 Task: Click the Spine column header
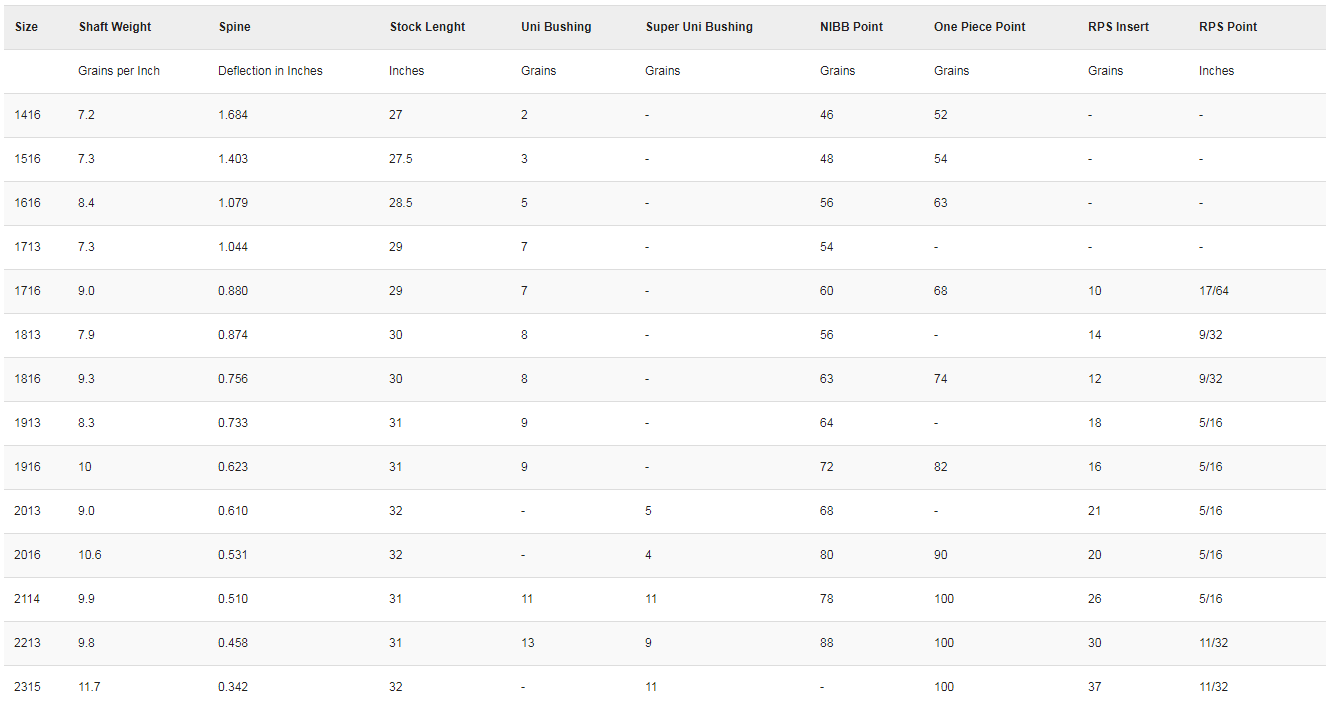tap(235, 27)
